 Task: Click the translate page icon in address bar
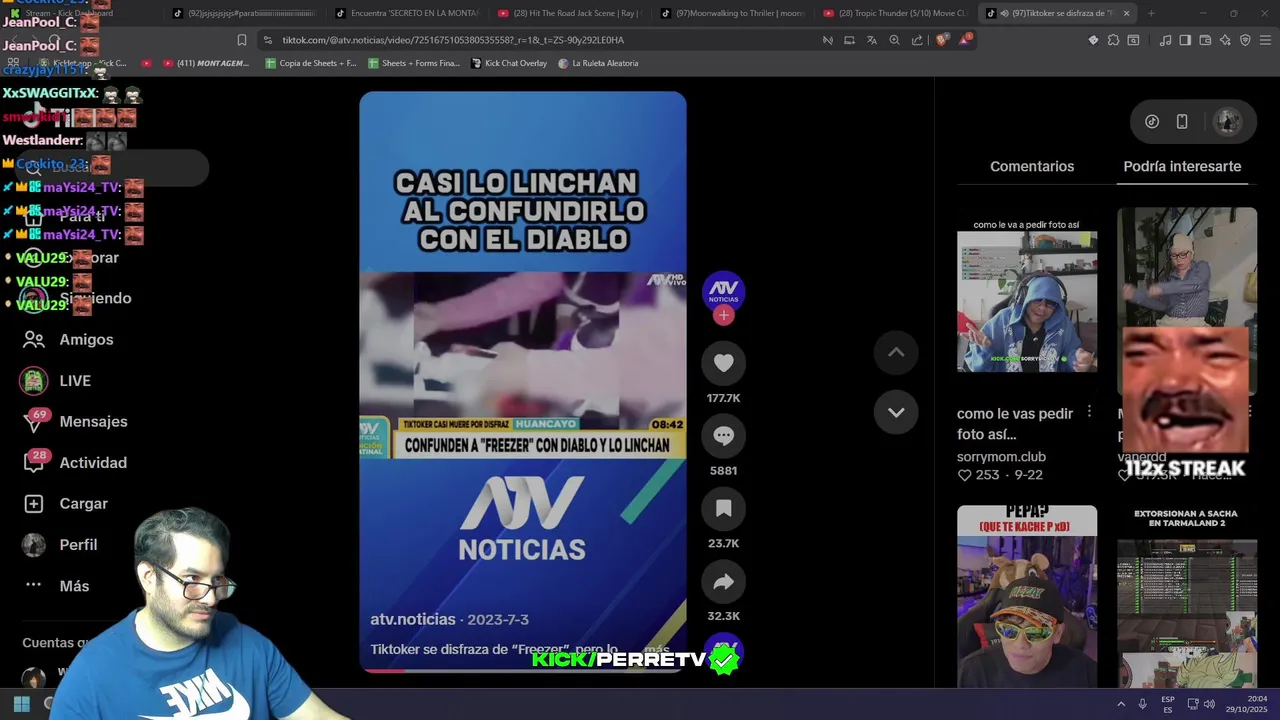click(872, 40)
